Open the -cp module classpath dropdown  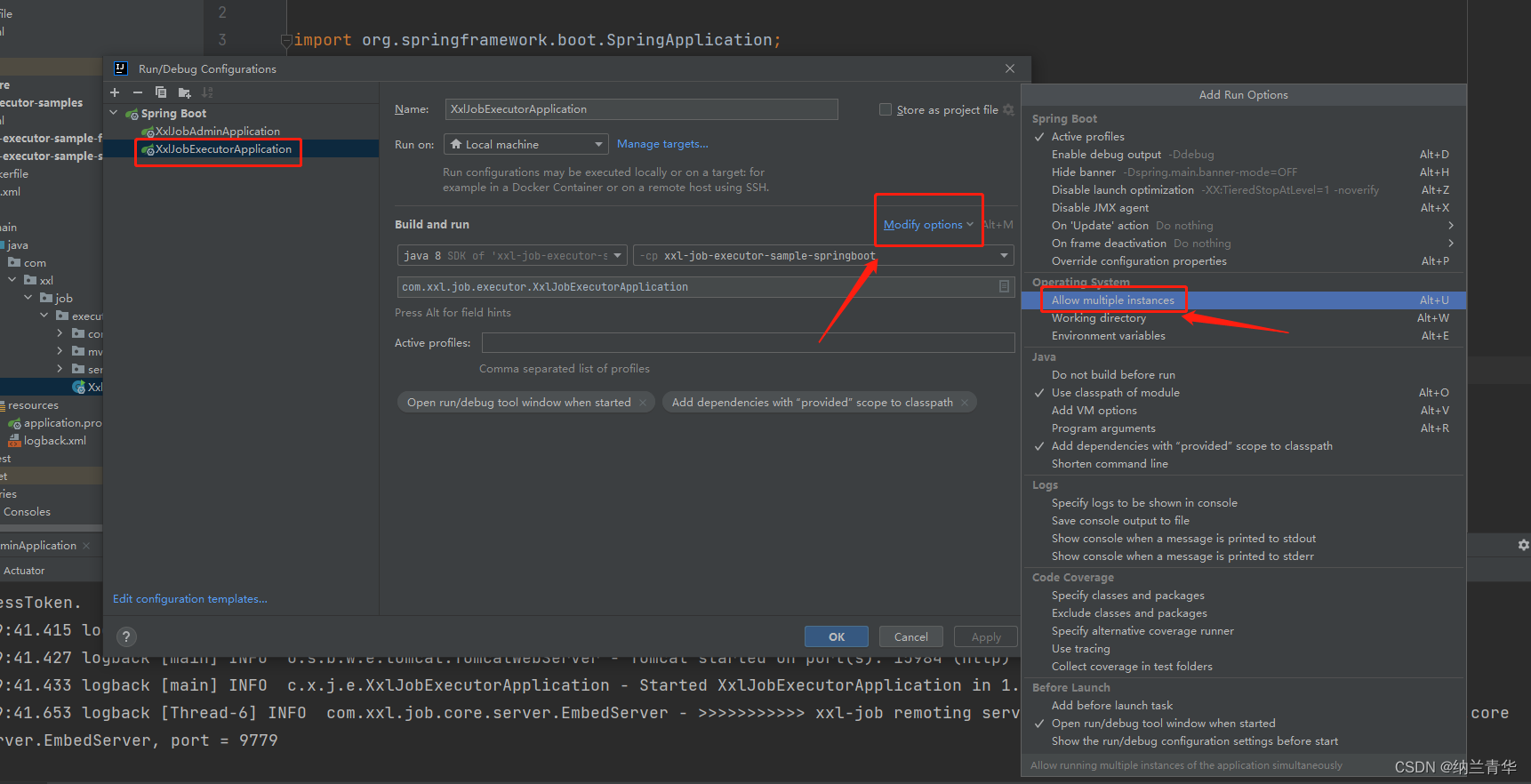click(823, 256)
